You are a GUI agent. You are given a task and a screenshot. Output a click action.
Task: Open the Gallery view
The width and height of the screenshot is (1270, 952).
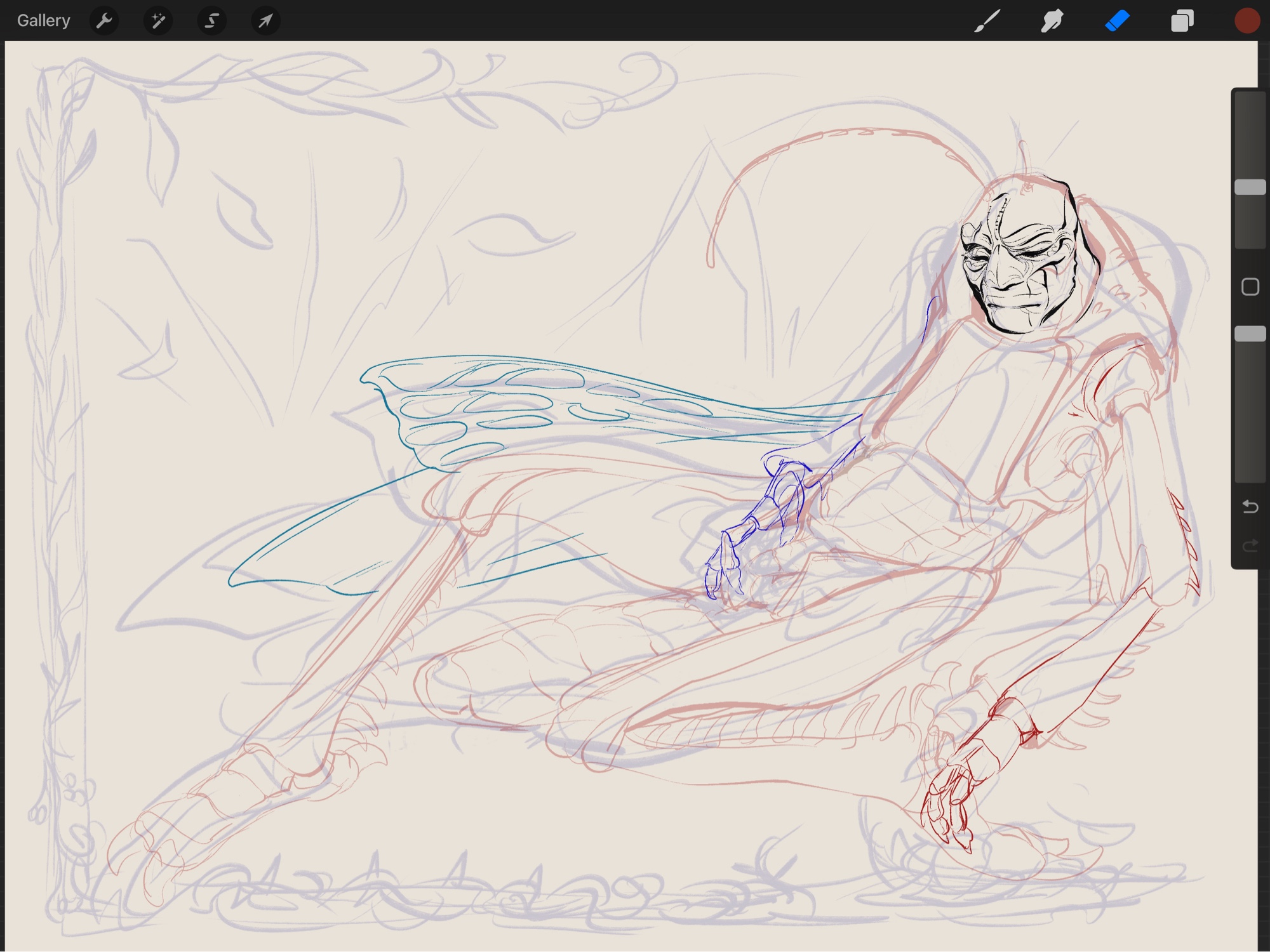tap(43, 21)
